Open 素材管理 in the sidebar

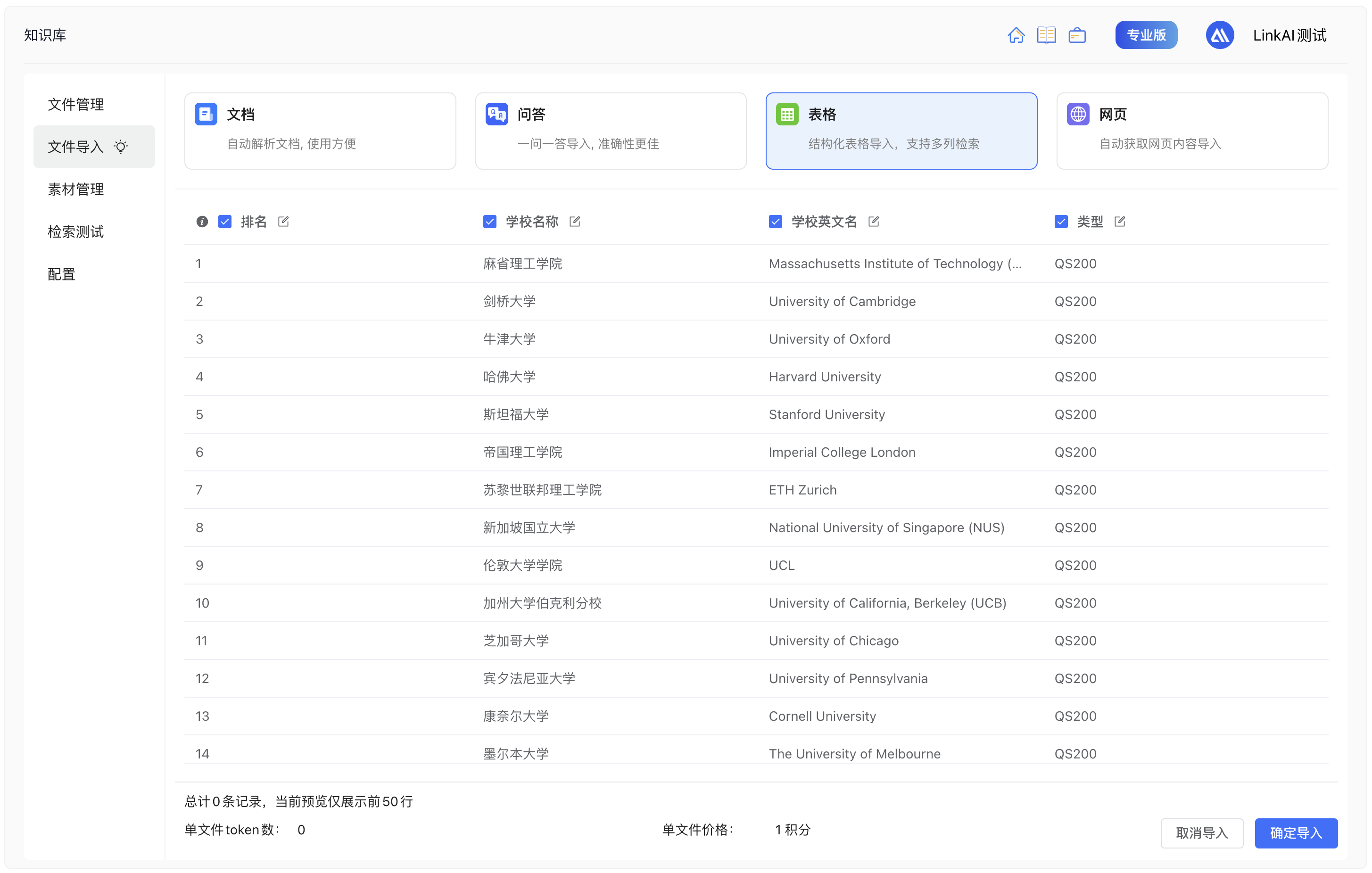[x=76, y=189]
